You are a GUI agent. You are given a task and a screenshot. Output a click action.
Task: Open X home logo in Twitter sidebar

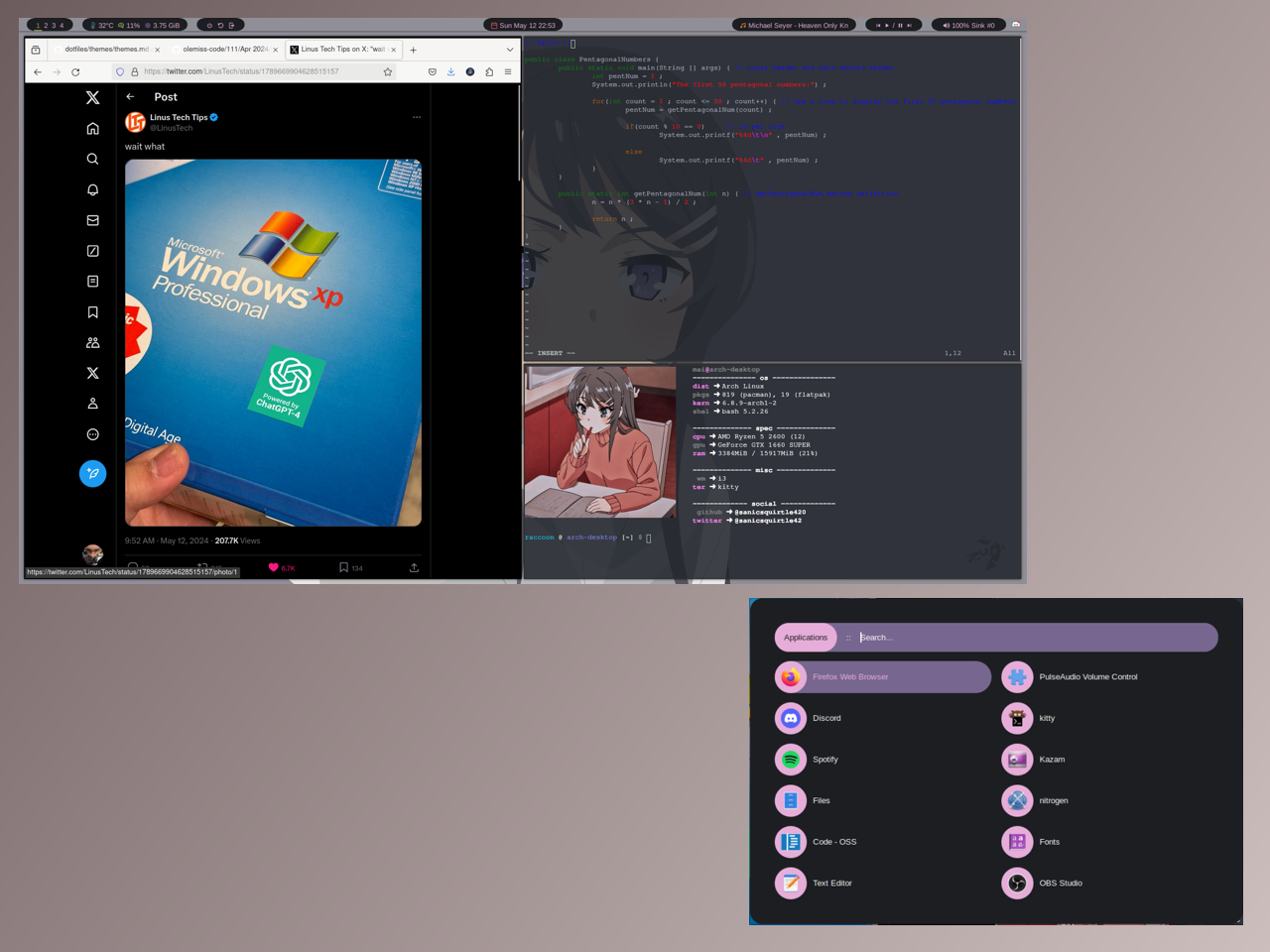click(92, 97)
